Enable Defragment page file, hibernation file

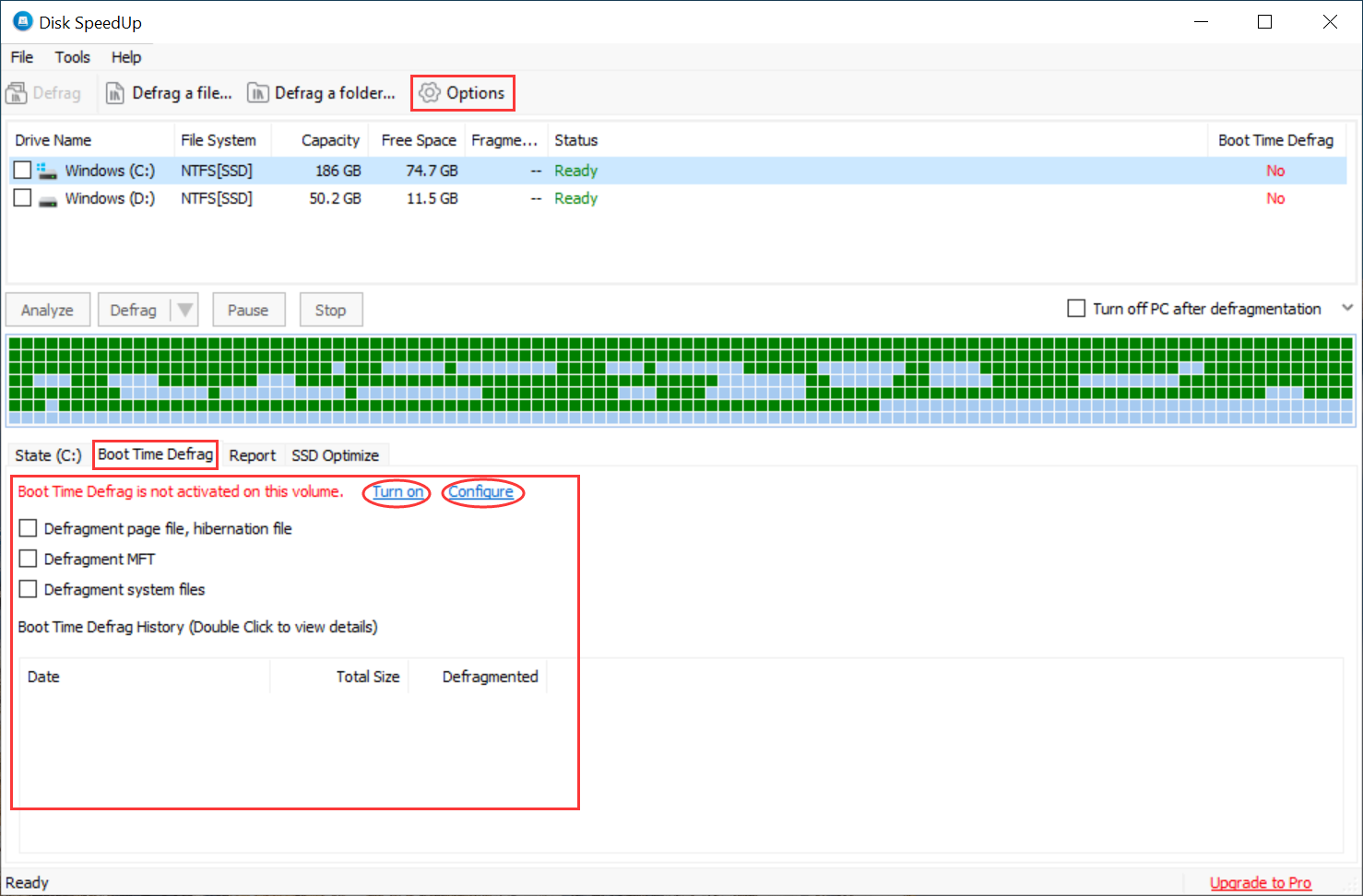point(28,527)
